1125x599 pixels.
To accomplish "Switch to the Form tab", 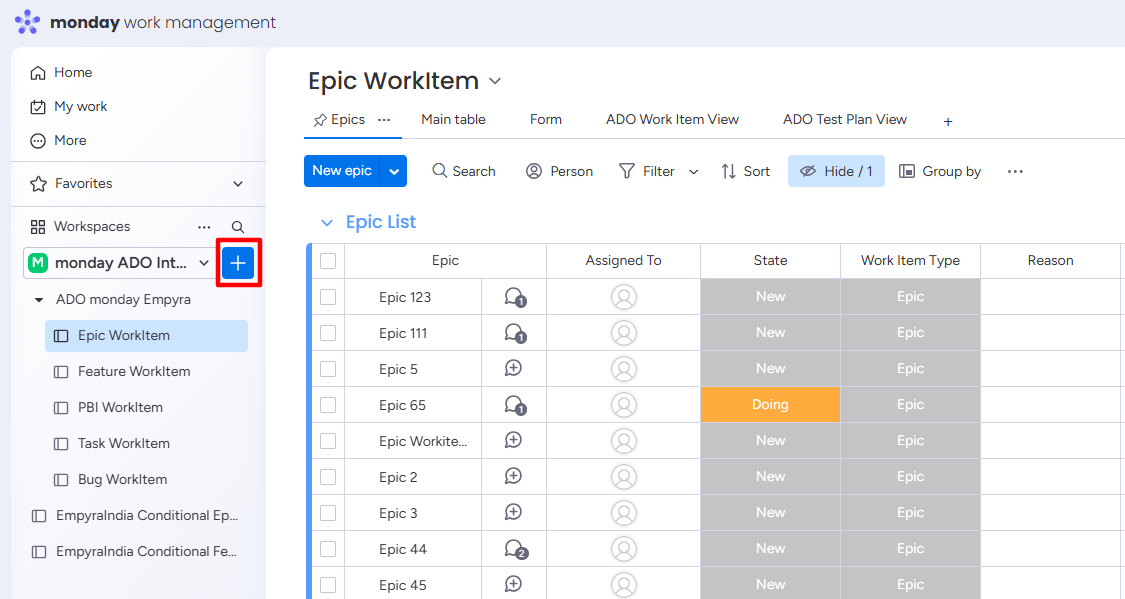I will click(546, 120).
